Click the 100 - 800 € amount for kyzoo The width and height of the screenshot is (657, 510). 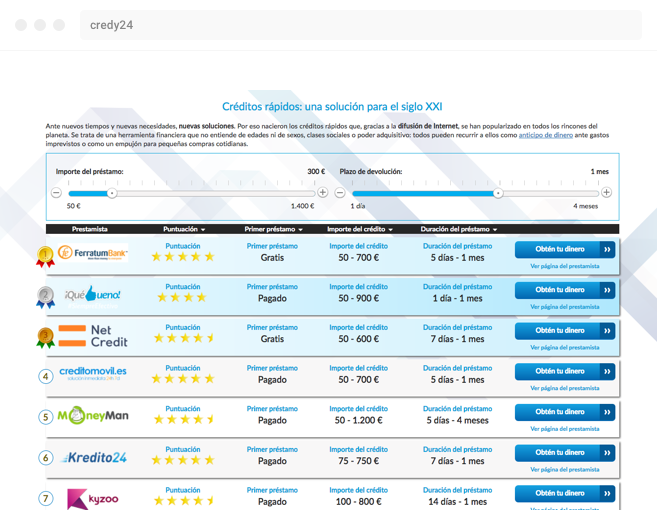(x=359, y=502)
